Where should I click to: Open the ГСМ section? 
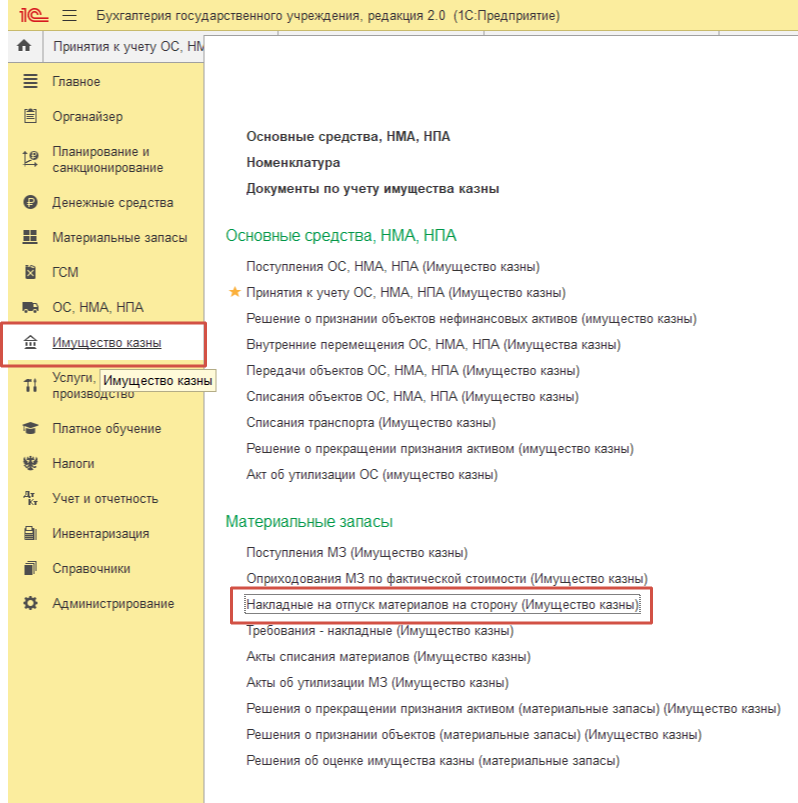coord(65,272)
